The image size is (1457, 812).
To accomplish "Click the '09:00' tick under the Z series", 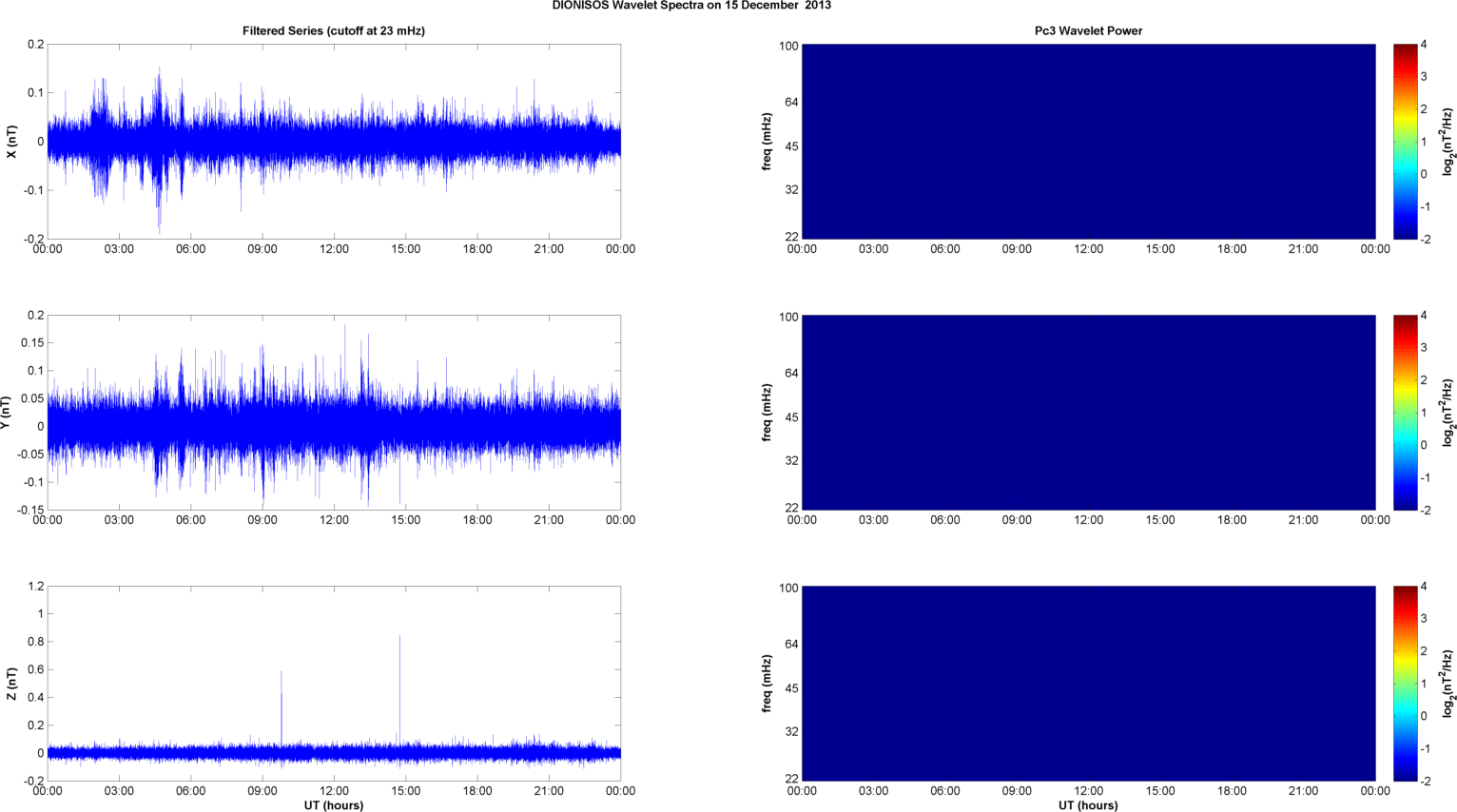I will (262, 791).
